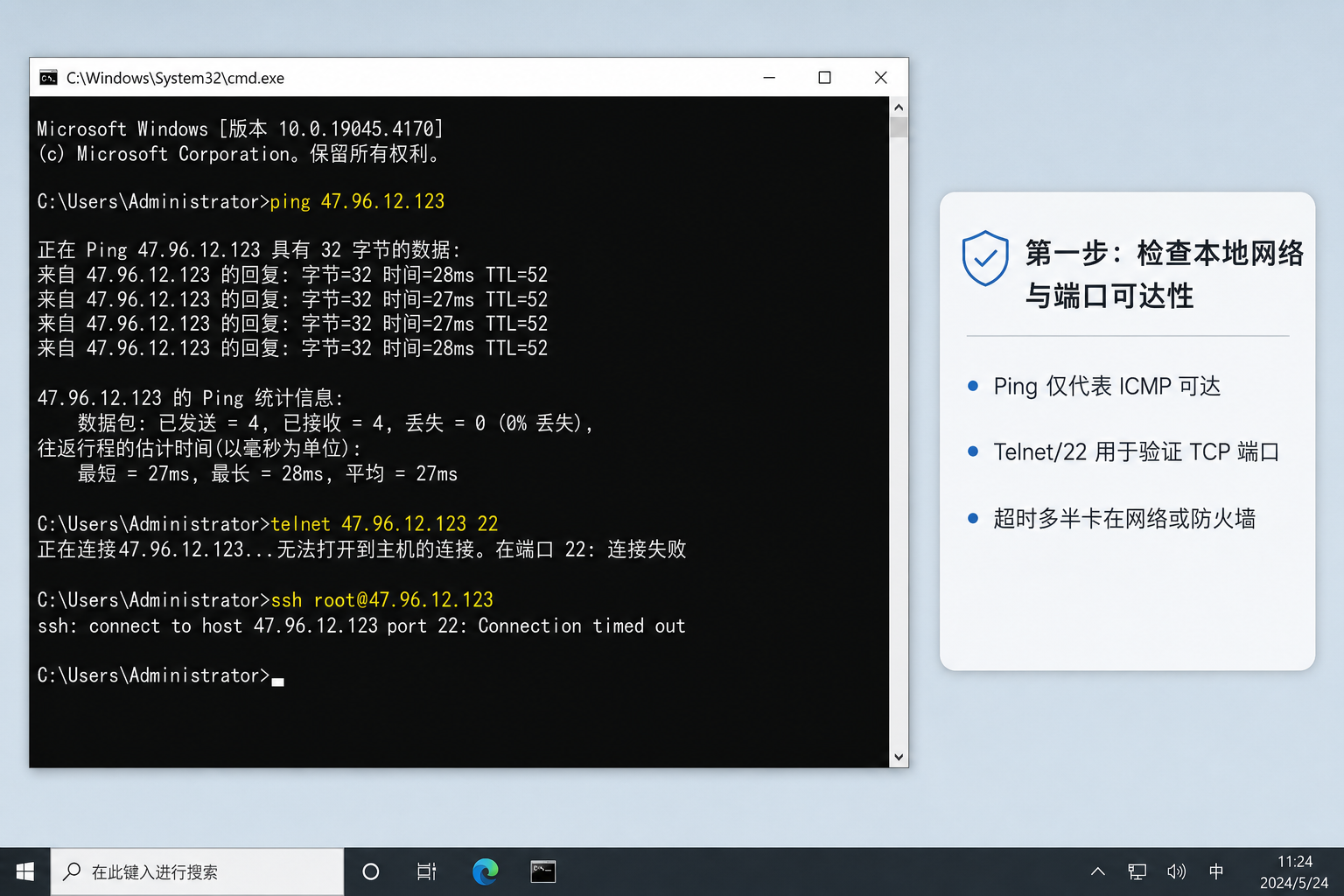Click the 'Microsoft Corporation' copyright line

(x=238, y=154)
